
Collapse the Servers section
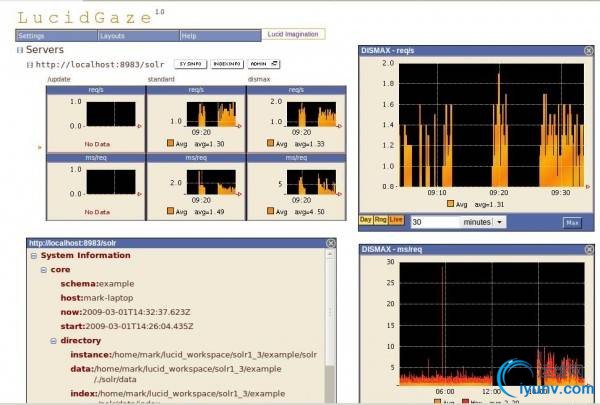tap(20, 50)
